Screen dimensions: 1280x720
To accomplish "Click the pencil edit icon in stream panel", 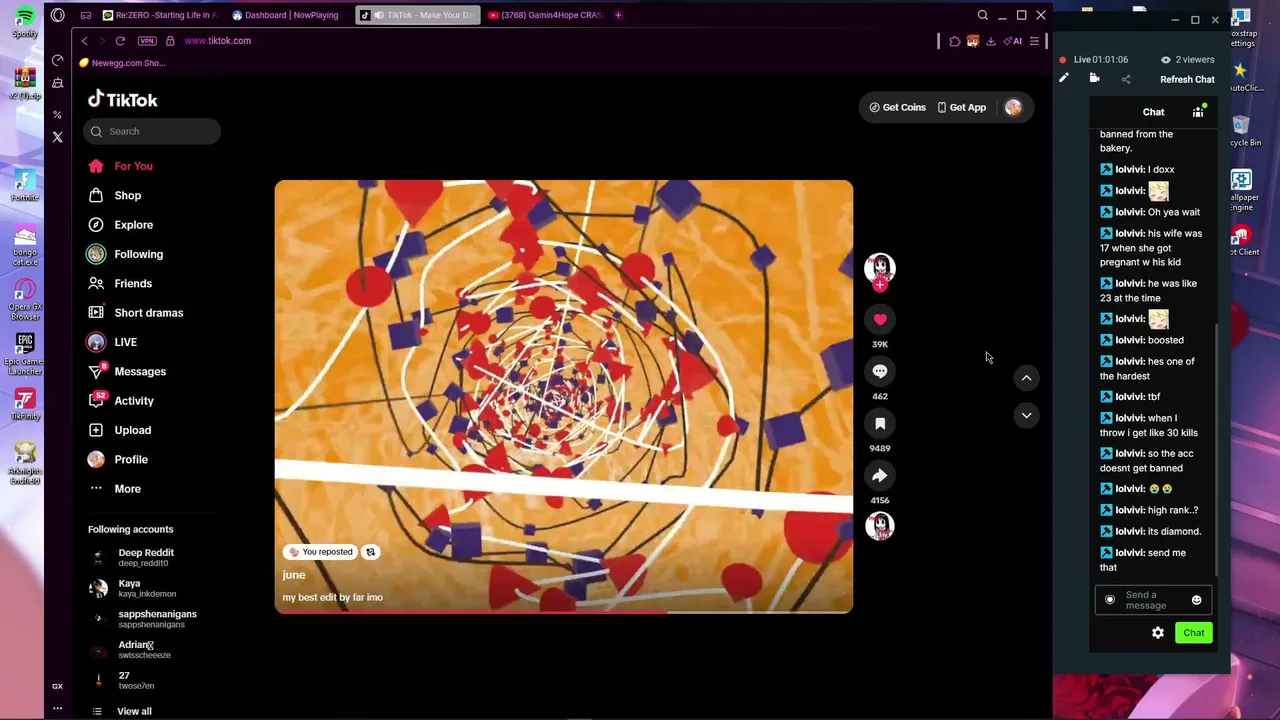I will click(1064, 79).
